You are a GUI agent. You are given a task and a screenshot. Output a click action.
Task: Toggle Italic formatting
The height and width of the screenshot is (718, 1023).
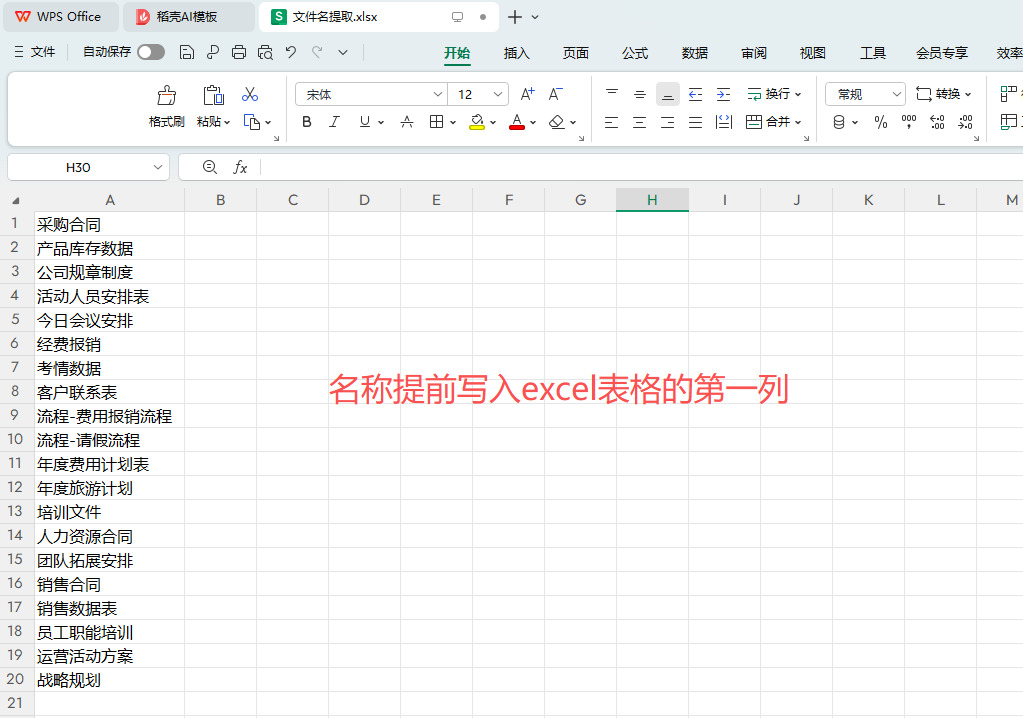click(334, 122)
